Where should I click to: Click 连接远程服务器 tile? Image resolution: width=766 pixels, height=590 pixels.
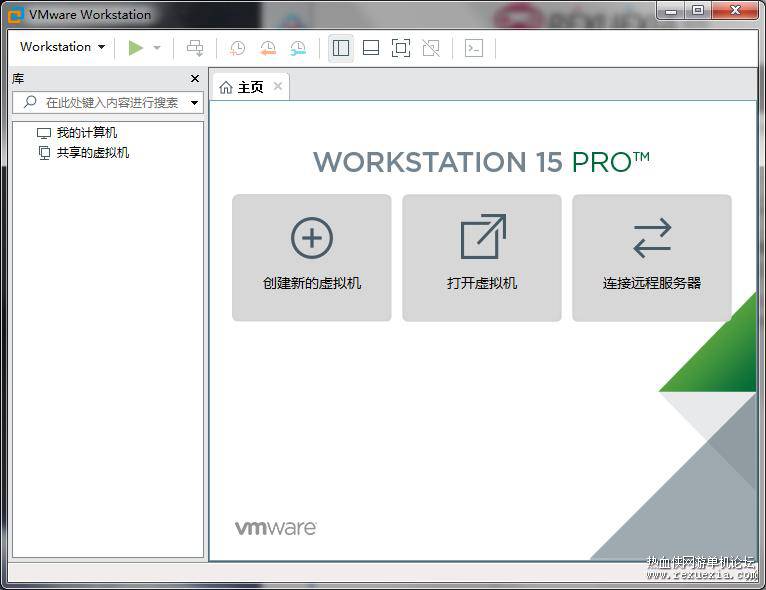pos(652,258)
